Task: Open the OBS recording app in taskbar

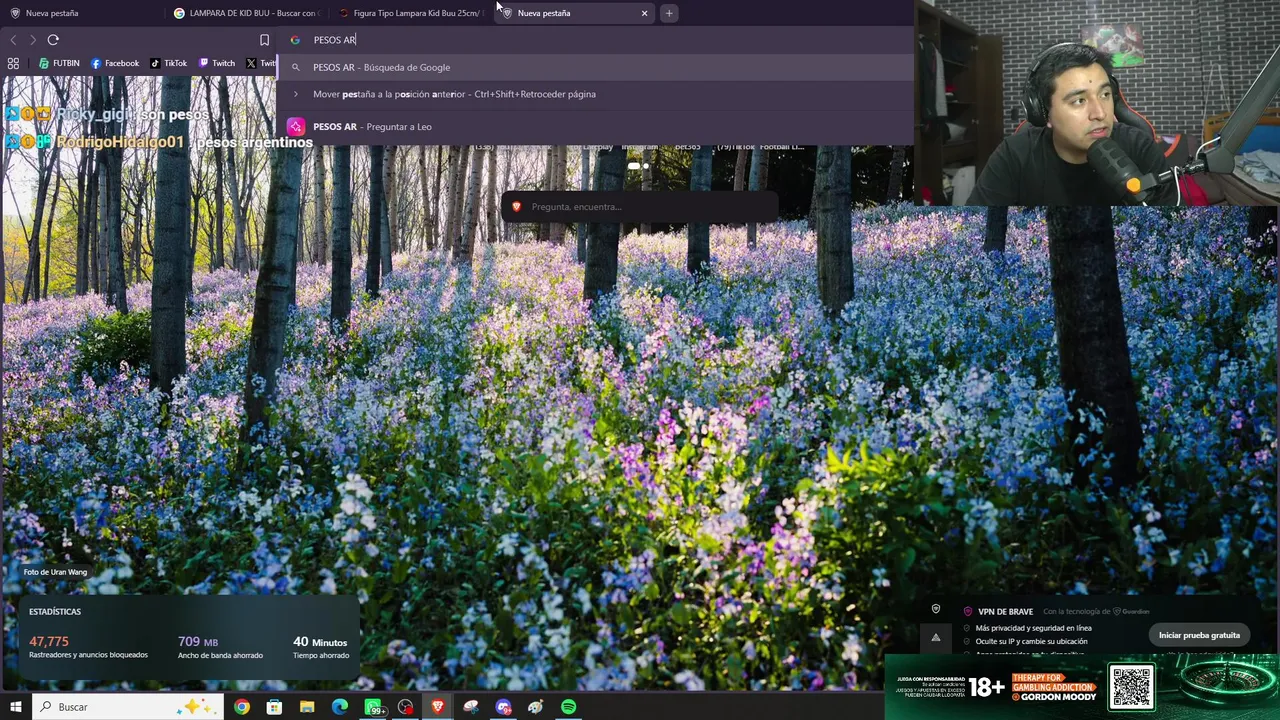Action: (405, 707)
